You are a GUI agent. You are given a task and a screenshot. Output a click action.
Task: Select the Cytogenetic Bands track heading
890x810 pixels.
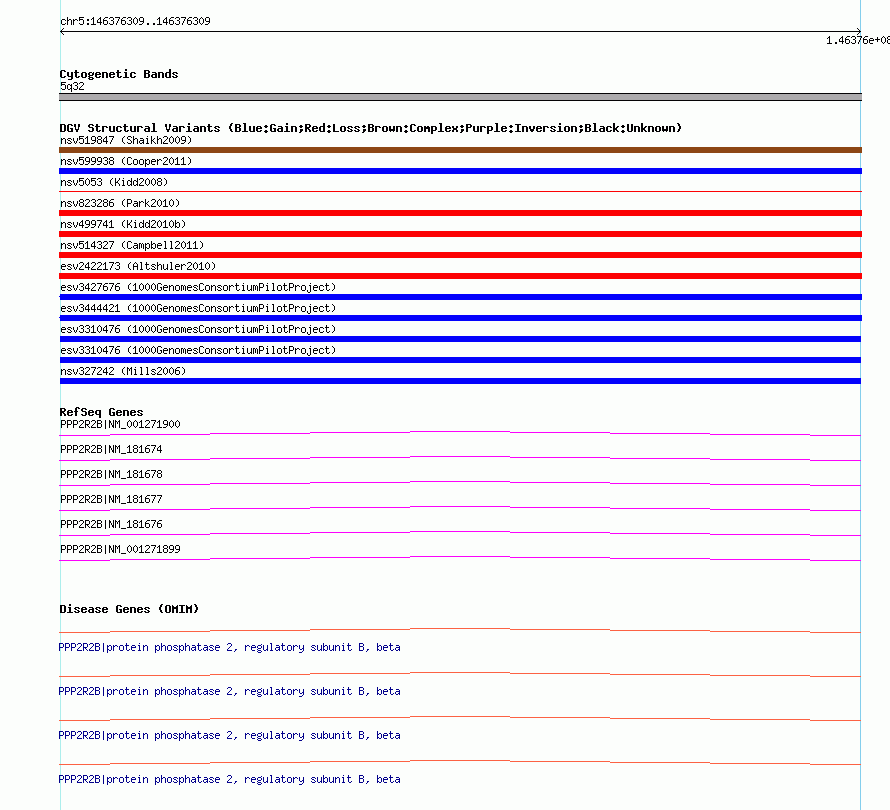tap(119, 74)
